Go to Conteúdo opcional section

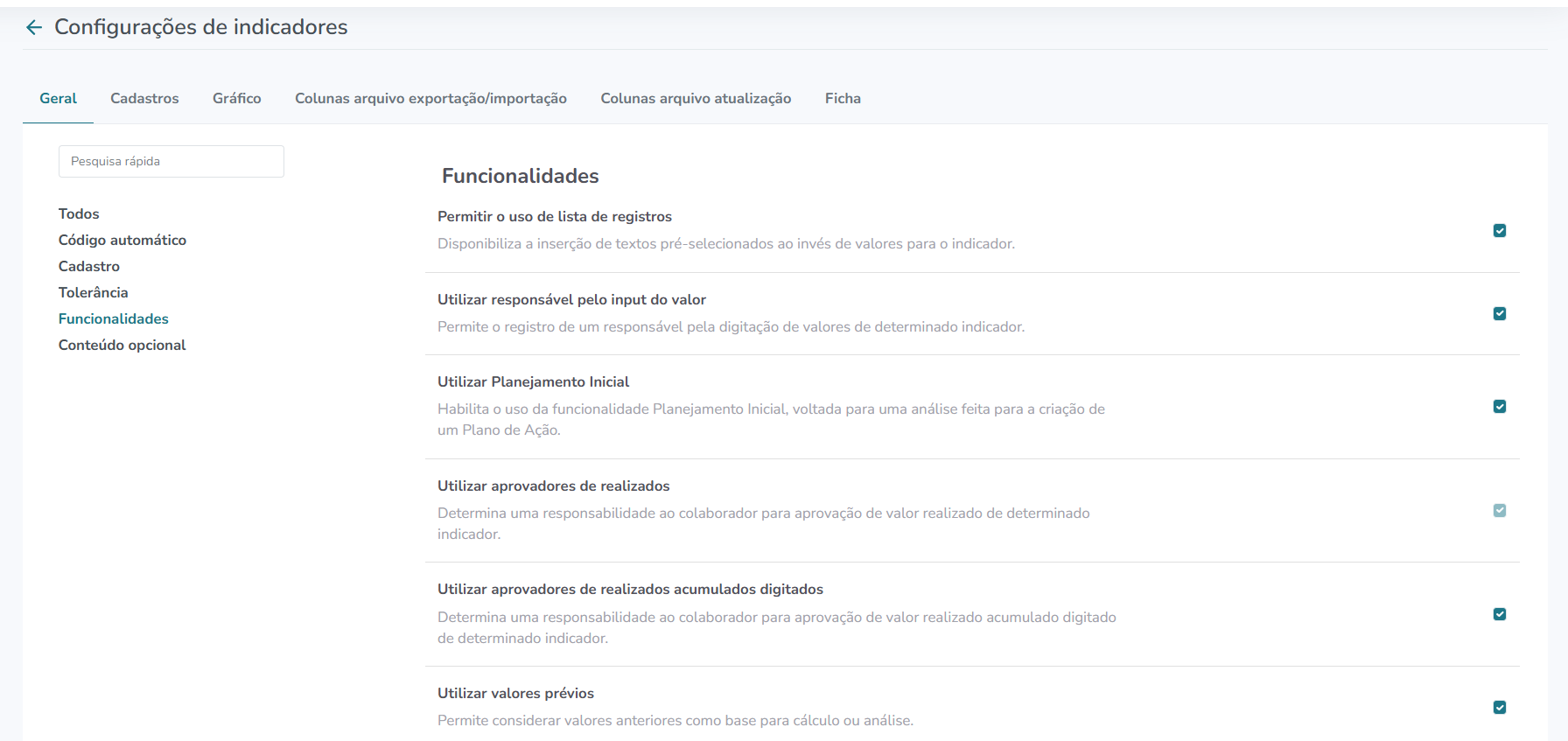[x=122, y=346]
